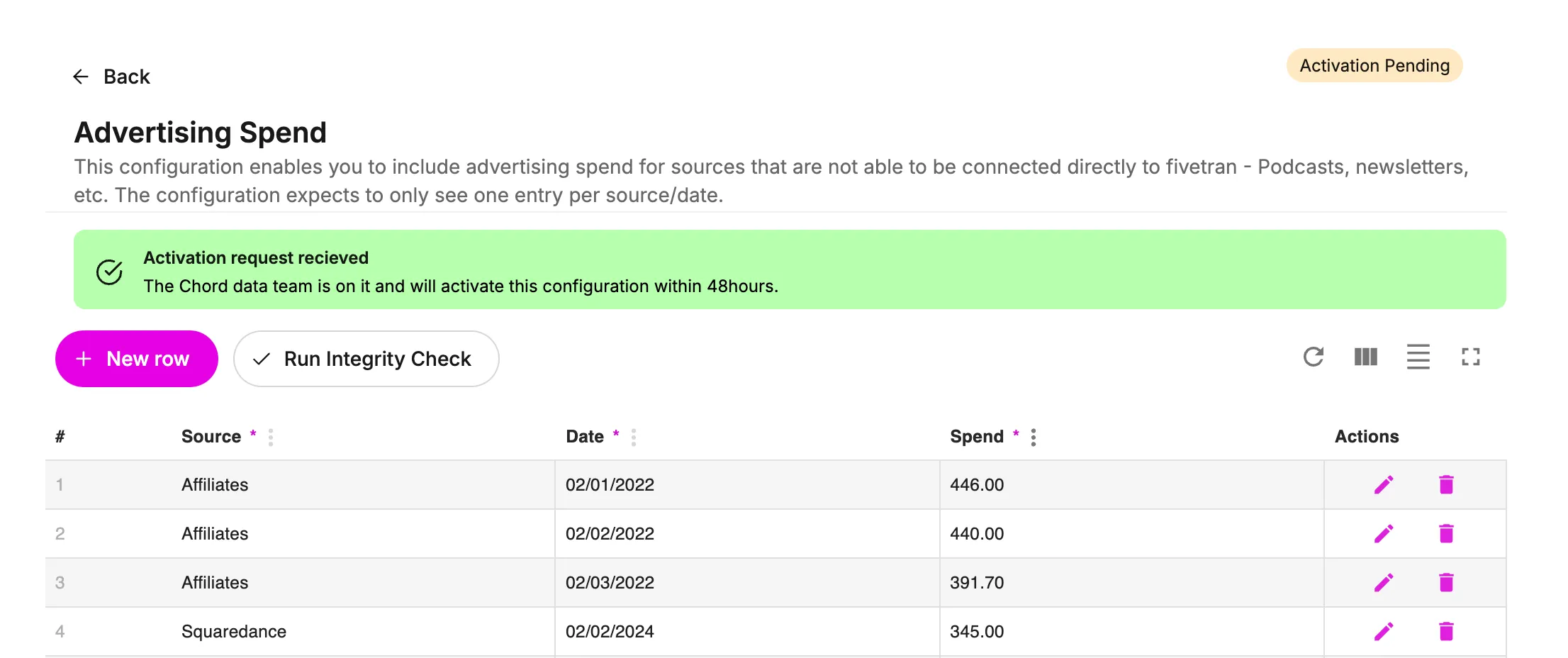This screenshot has height=658, width=1568.
Task: Click the Activation request recieved banner title
Action: (x=256, y=258)
